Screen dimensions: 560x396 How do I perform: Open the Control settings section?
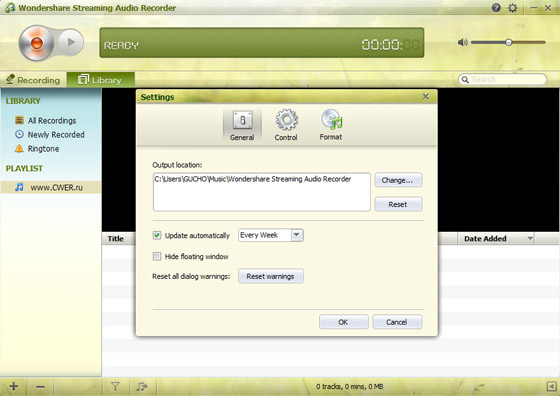[286, 125]
